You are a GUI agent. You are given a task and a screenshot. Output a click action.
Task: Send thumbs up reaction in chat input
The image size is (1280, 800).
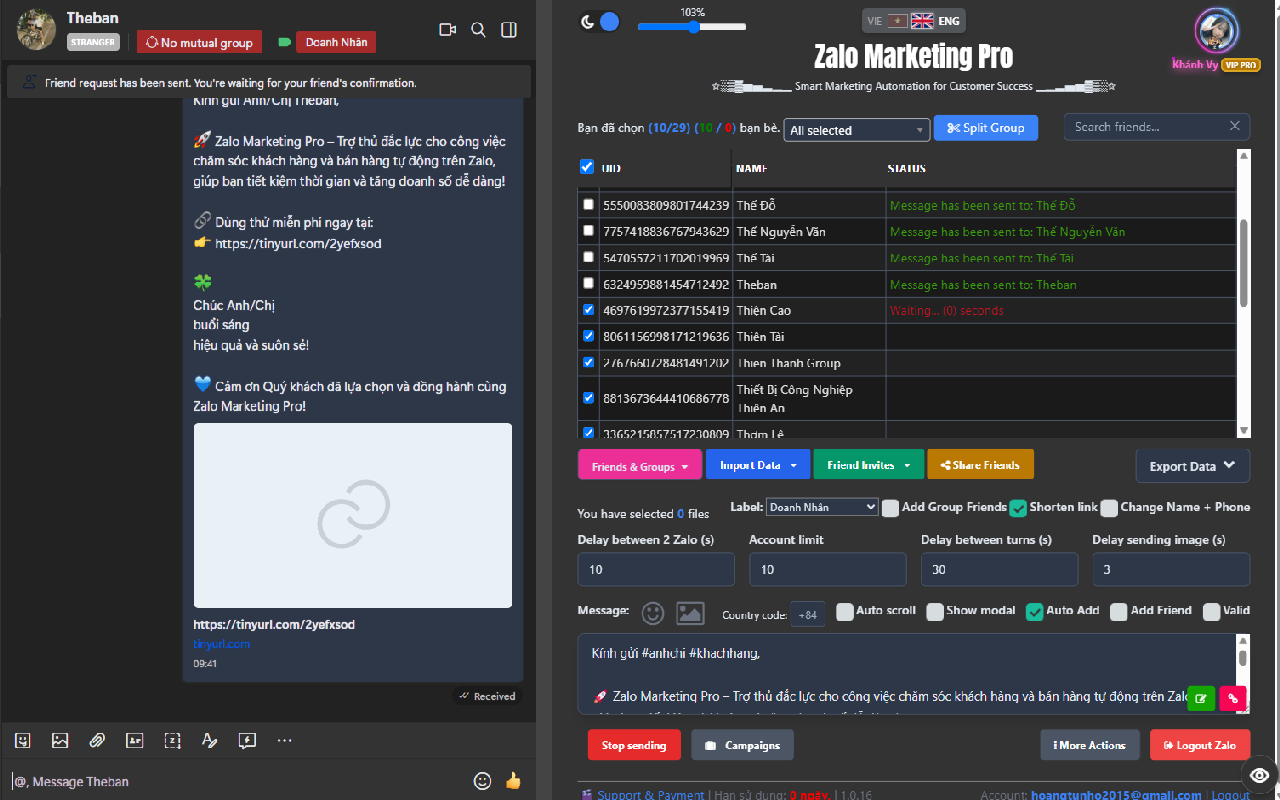pos(513,781)
